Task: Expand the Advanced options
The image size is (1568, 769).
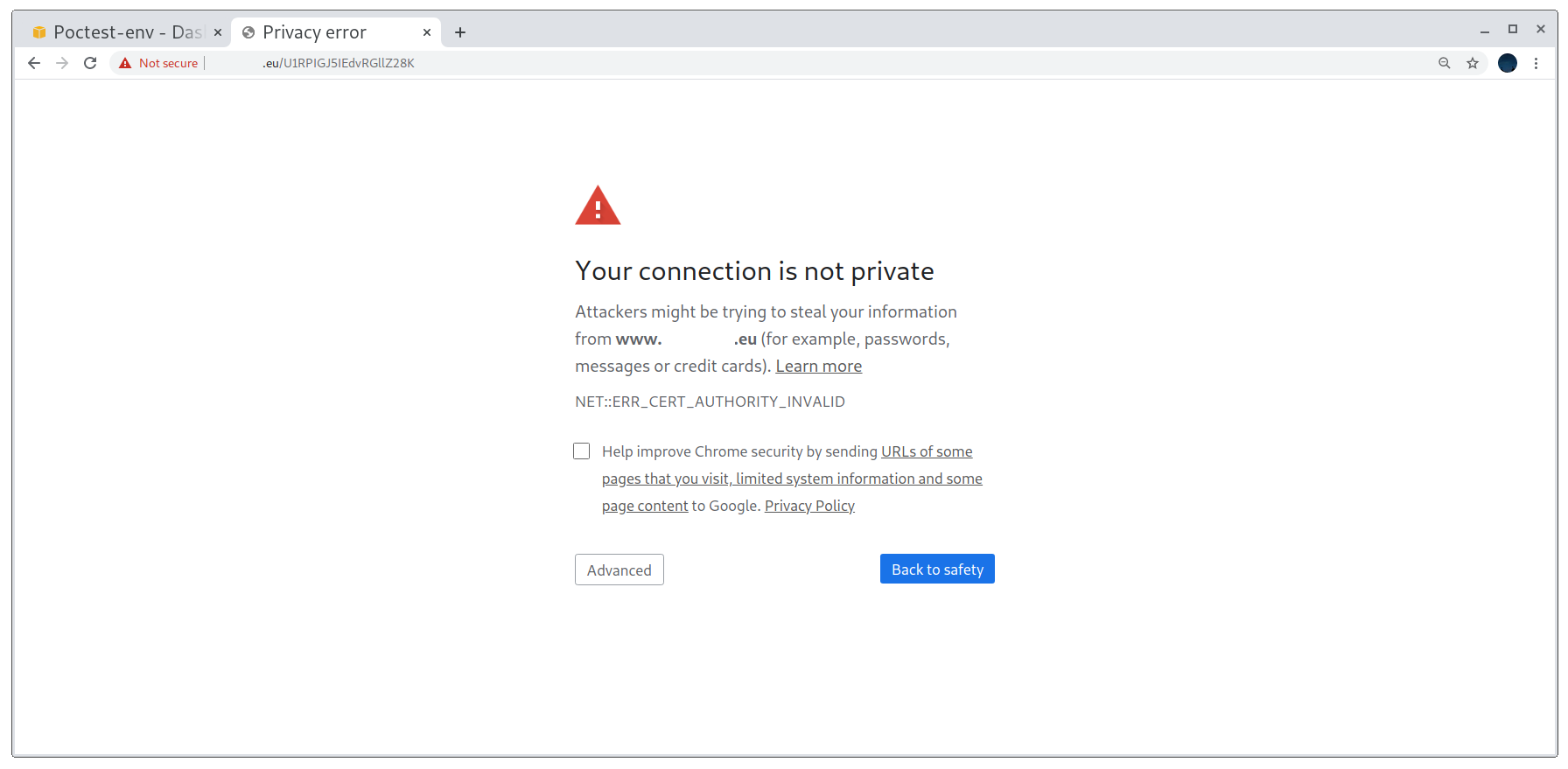Action: click(x=619, y=570)
